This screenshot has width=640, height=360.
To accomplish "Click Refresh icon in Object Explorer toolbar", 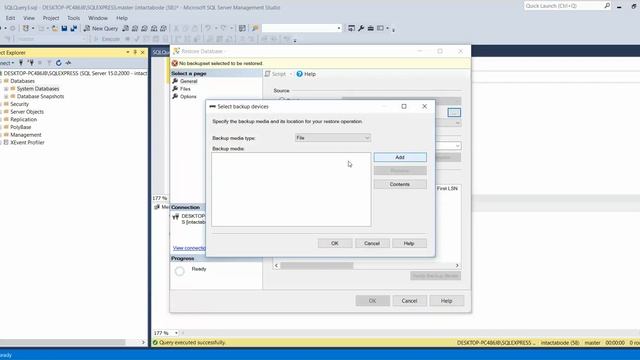I will coord(58,63).
